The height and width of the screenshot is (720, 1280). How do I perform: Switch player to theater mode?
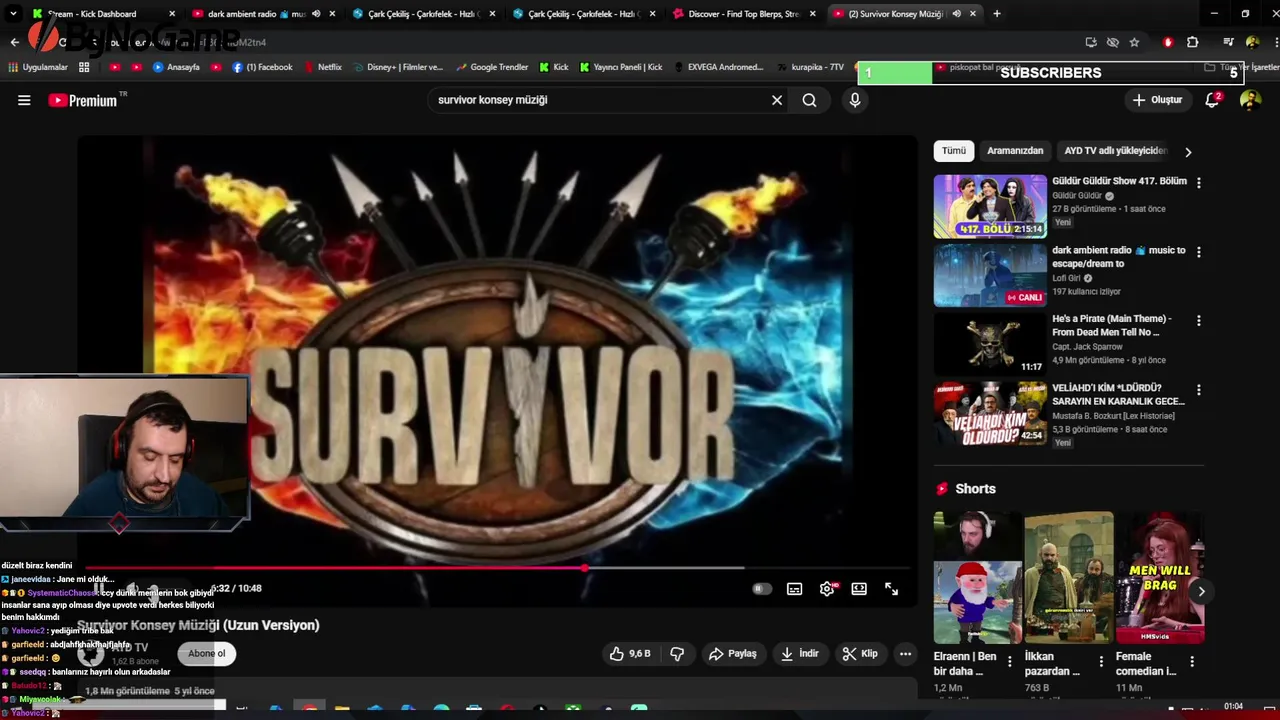point(859,589)
